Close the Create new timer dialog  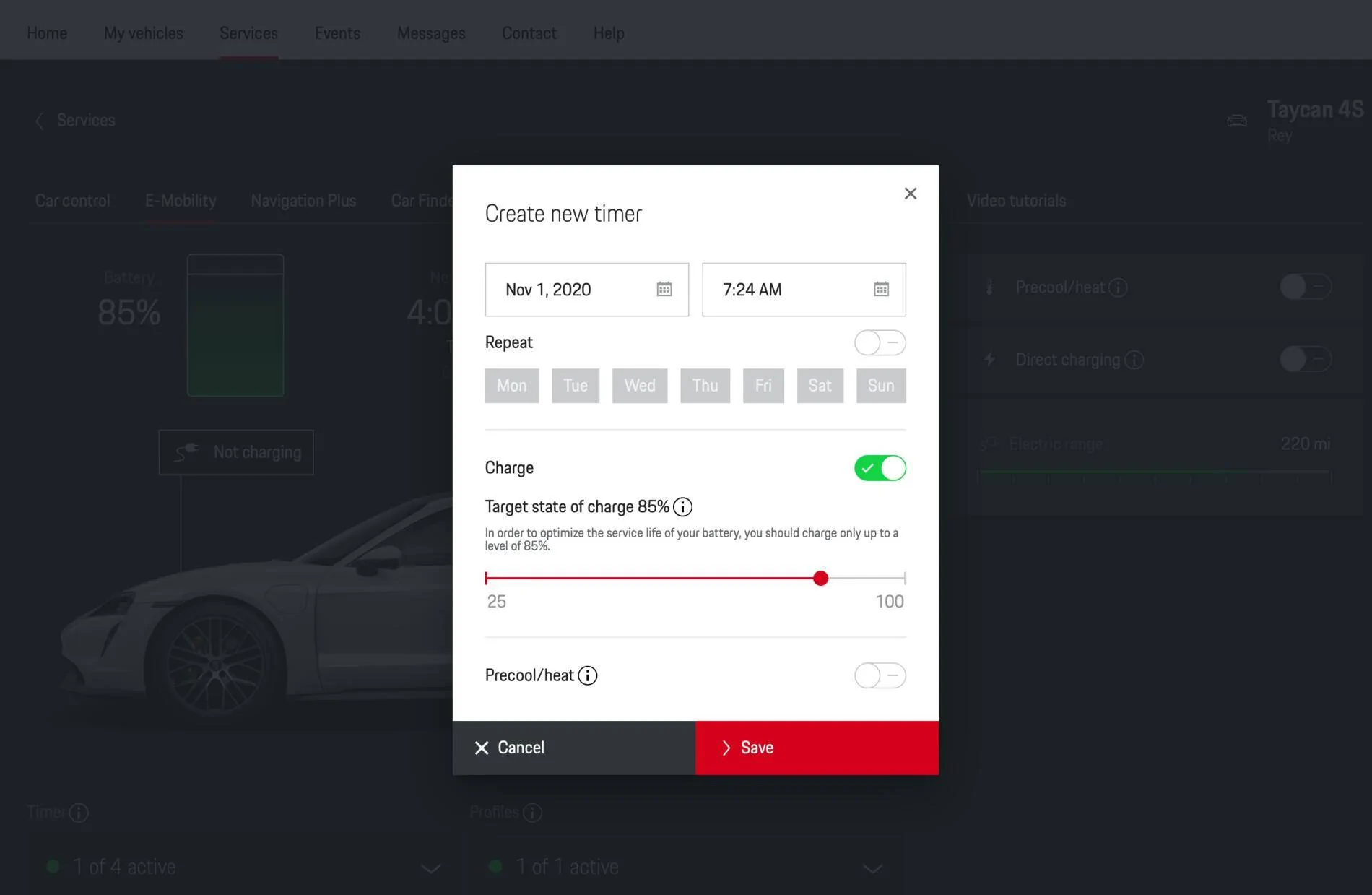coord(910,193)
